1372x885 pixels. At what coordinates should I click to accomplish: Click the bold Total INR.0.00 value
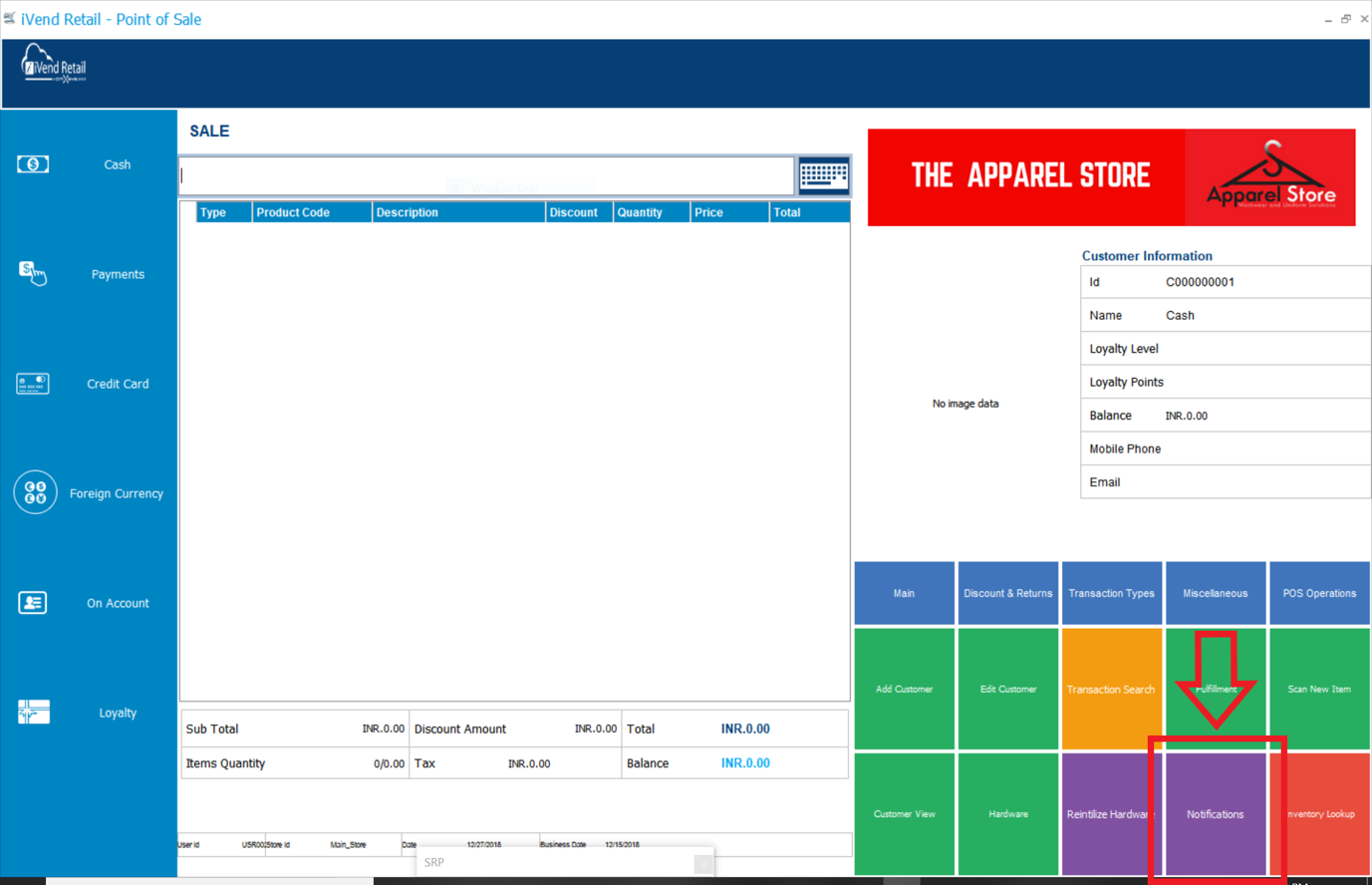pos(745,729)
